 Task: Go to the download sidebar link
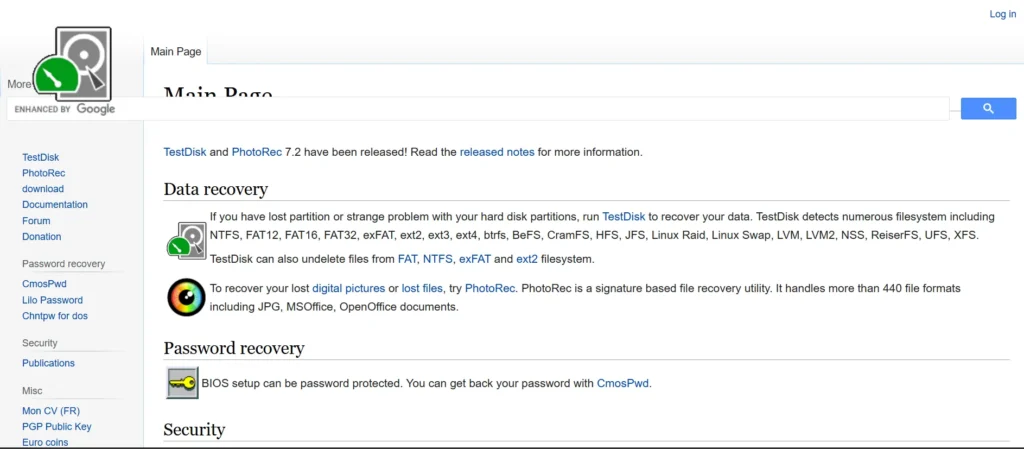(x=43, y=189)
